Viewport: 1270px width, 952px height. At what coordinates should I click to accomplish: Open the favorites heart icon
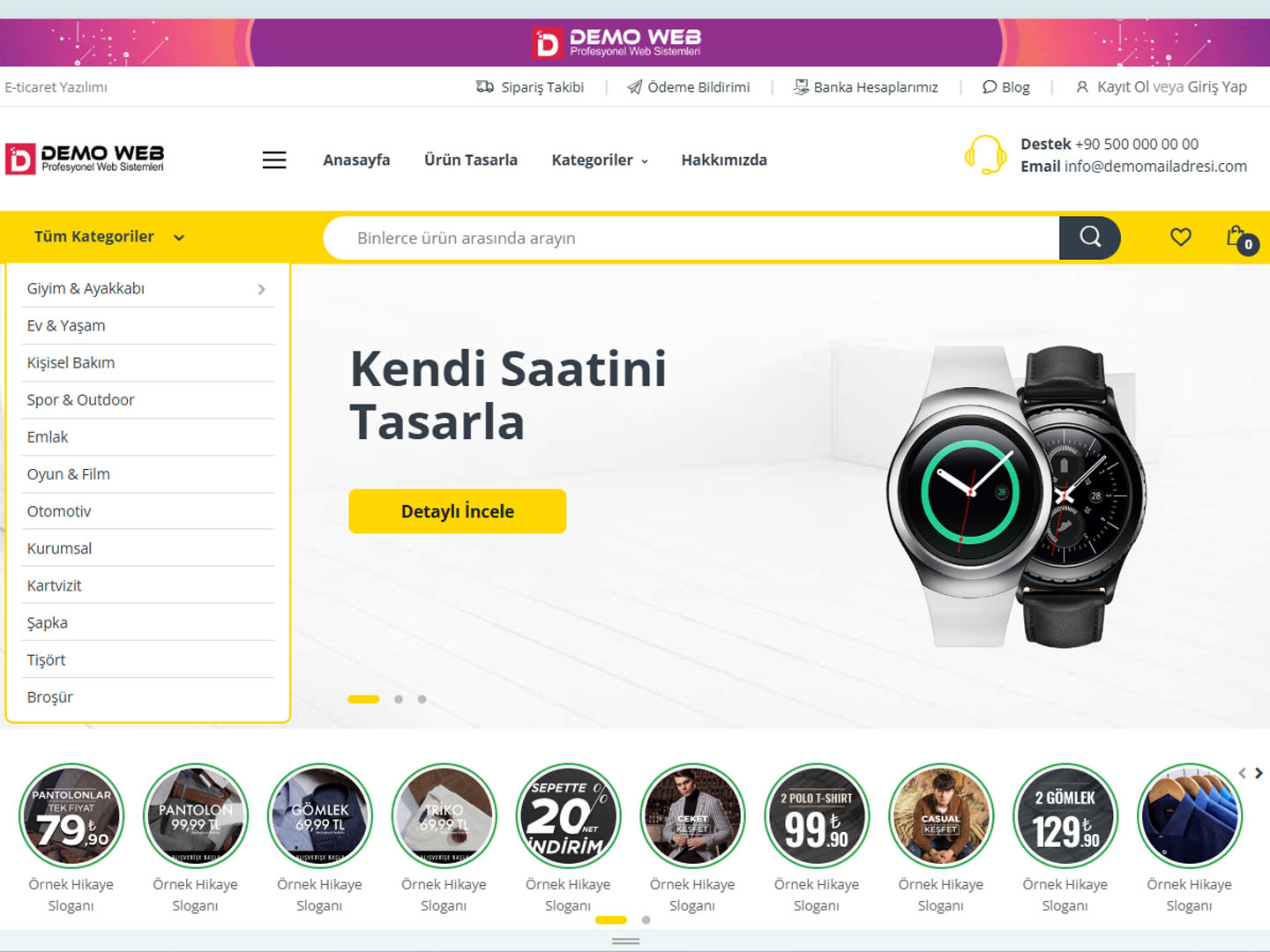[x=1181, y=237]
